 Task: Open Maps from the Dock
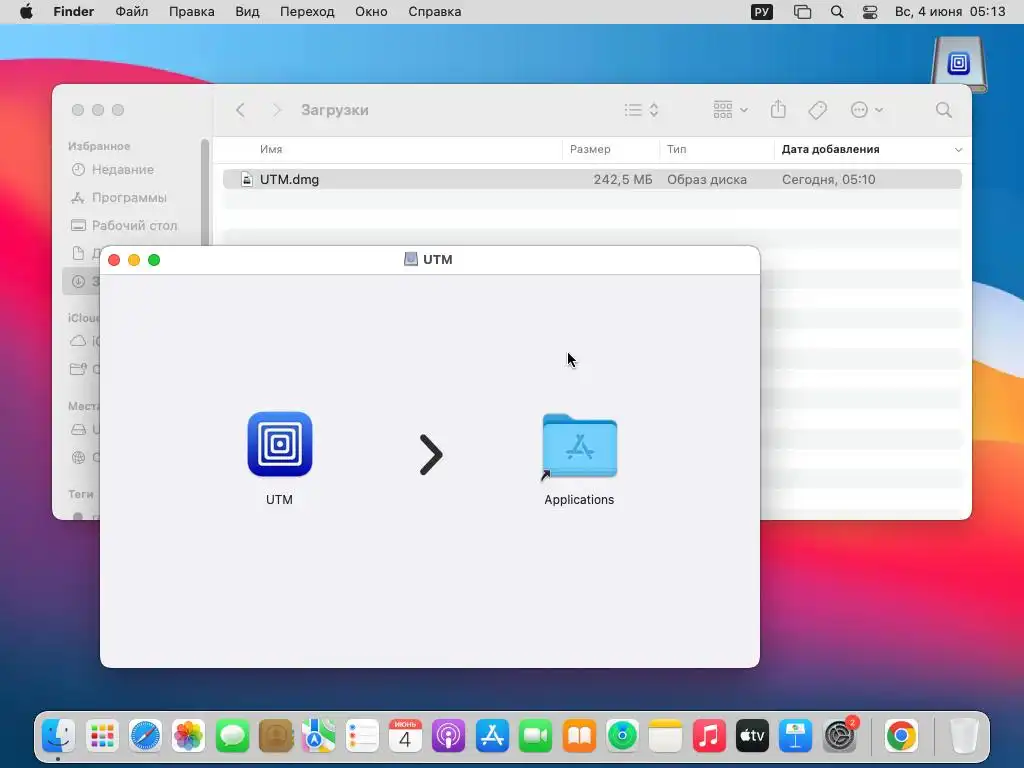[319, 736]
